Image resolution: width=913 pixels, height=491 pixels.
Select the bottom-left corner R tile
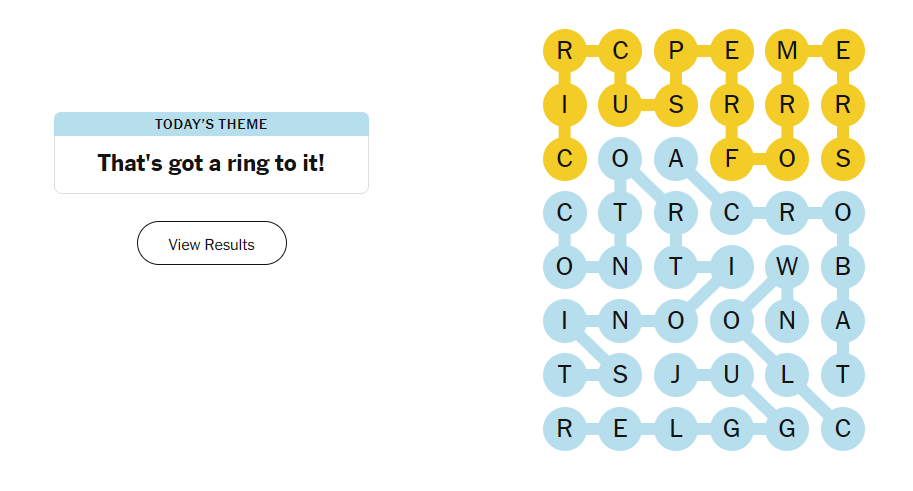[564, 429]
